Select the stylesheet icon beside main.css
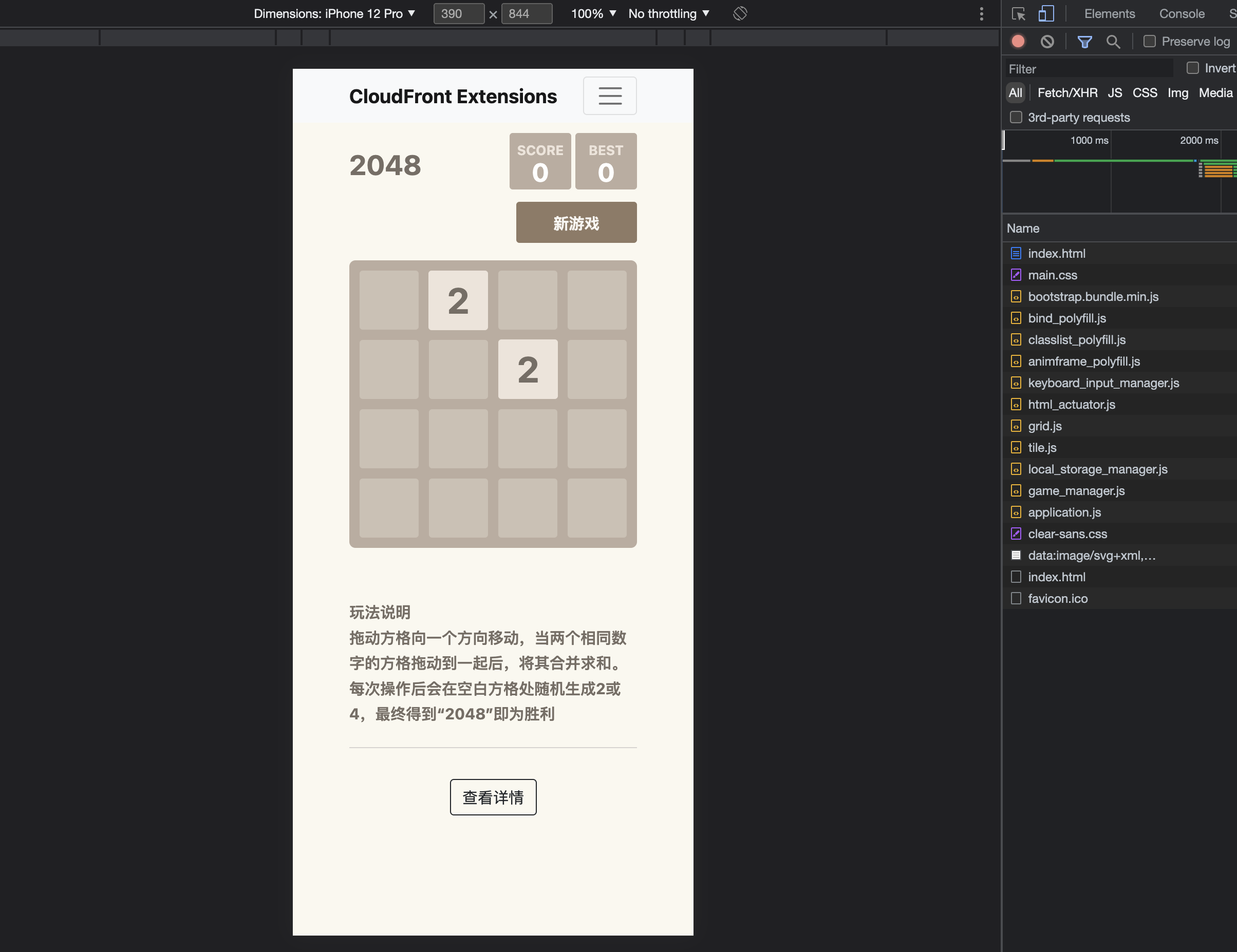Screen dimensions: 1237x952 pos(1016,275)
